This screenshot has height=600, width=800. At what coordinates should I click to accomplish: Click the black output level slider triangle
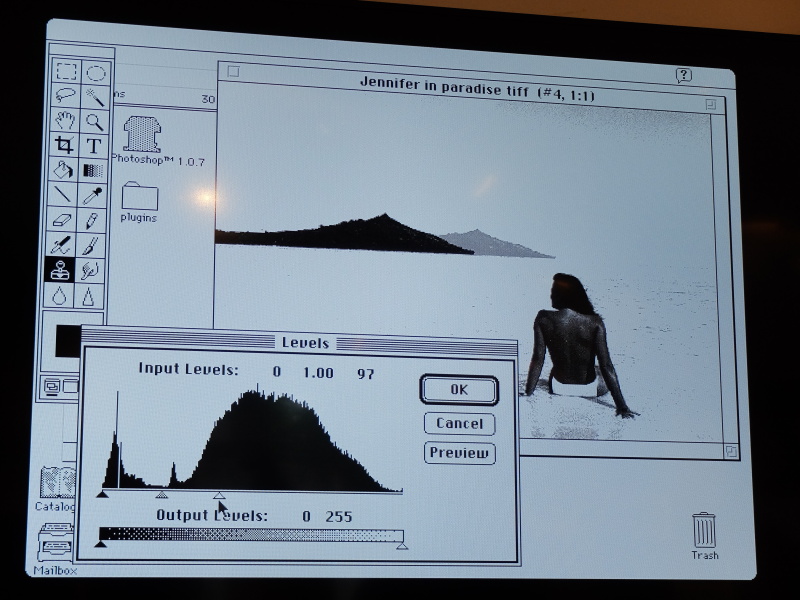point(101,544)
